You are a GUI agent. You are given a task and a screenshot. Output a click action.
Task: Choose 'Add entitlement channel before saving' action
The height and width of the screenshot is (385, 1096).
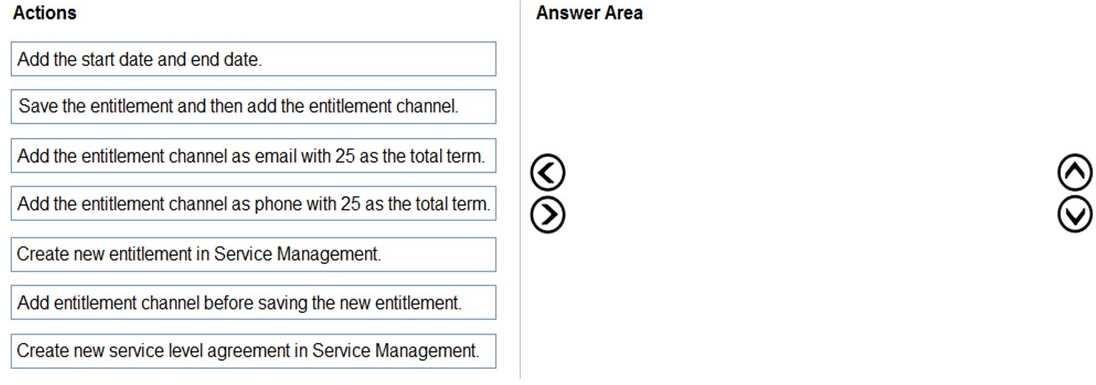[253, 303]
